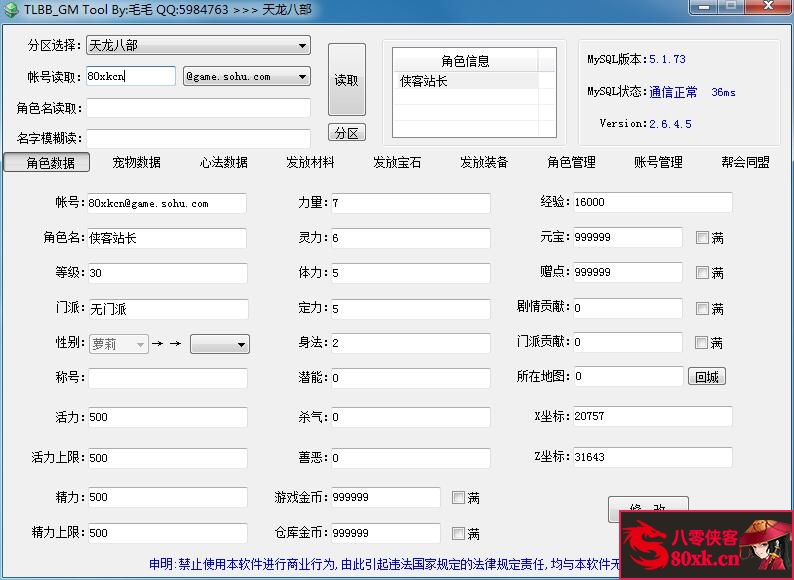Image resolution: width=794 pixels, height=580 pixels.
Task: Tick the 满 checkbox next to 游戏金币
Action: pos(458,497)
